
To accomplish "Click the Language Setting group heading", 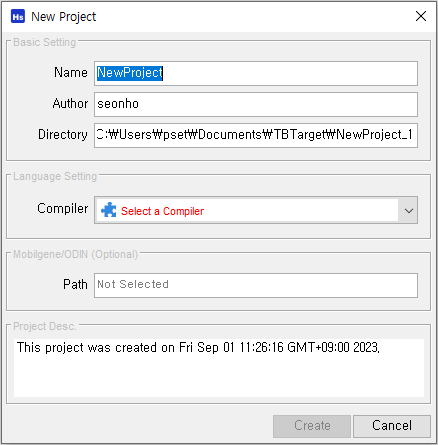I will (55, 176).
